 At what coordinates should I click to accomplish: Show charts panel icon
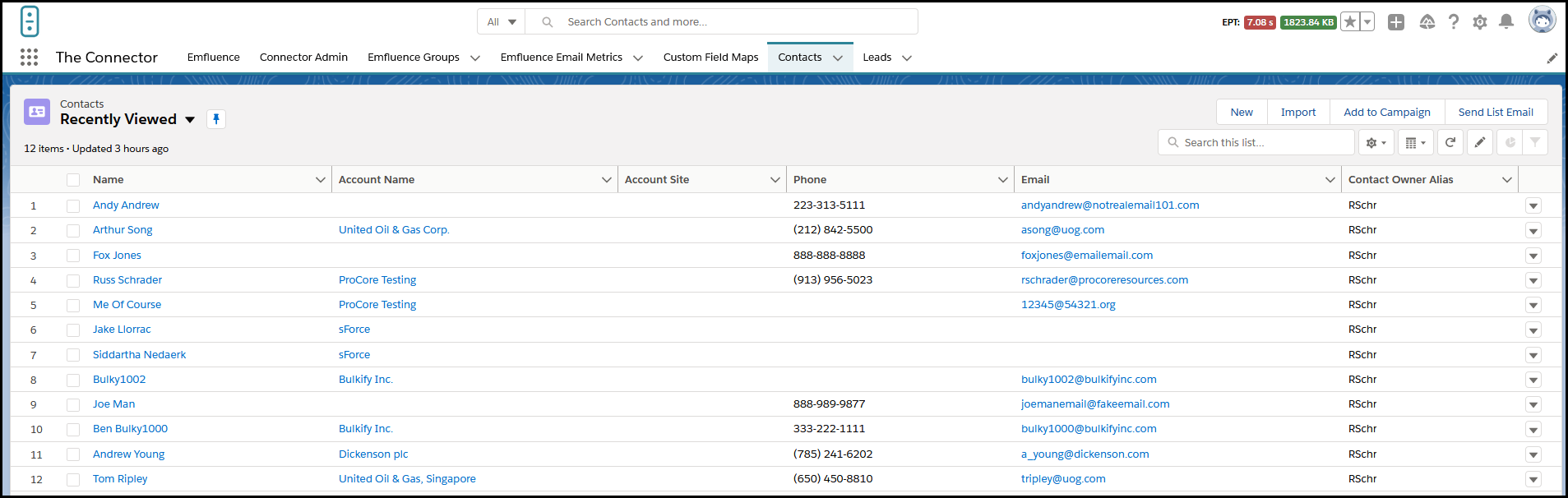click(1510, 142)
